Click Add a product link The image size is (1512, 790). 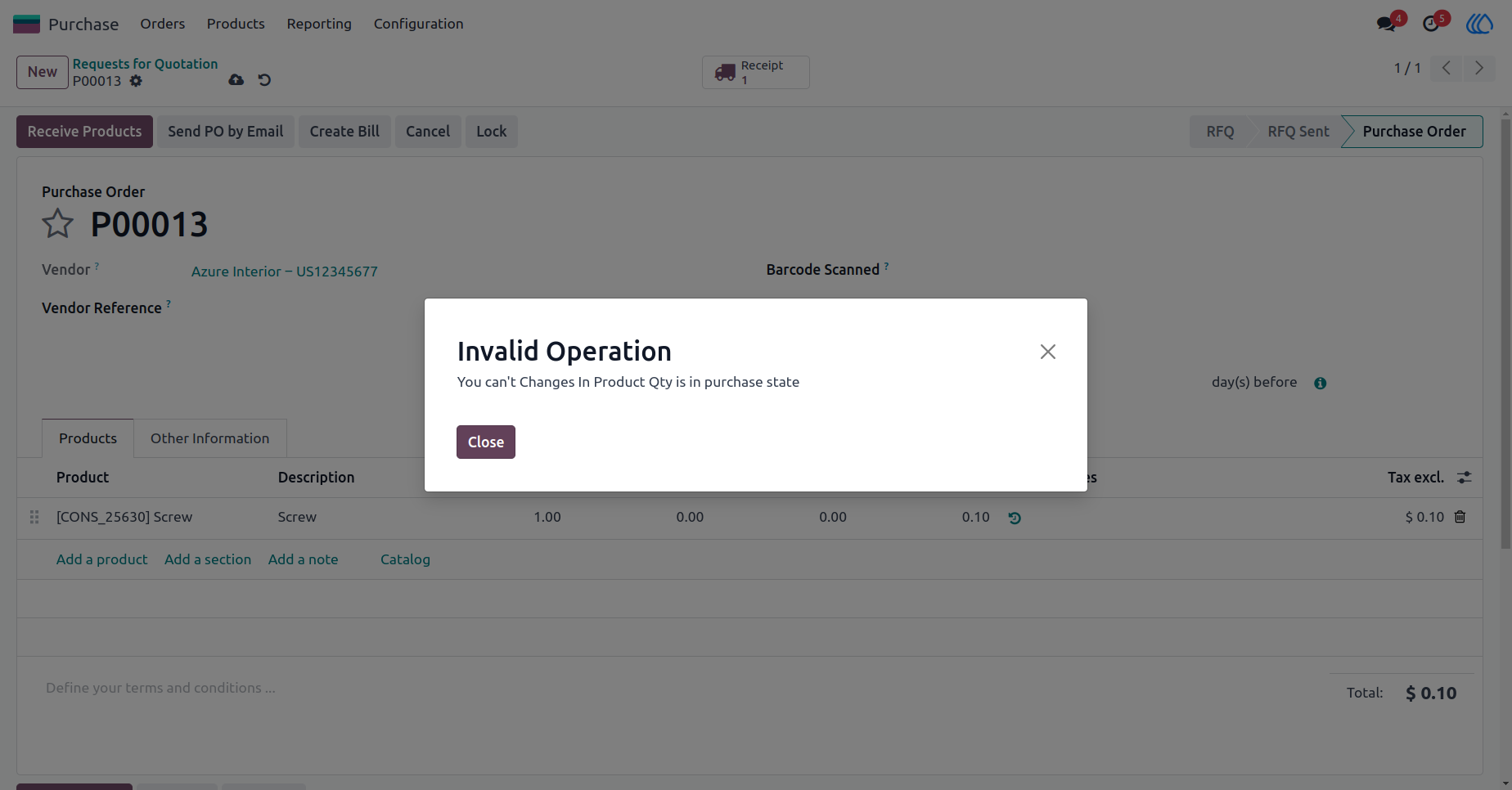coord(102,559)
